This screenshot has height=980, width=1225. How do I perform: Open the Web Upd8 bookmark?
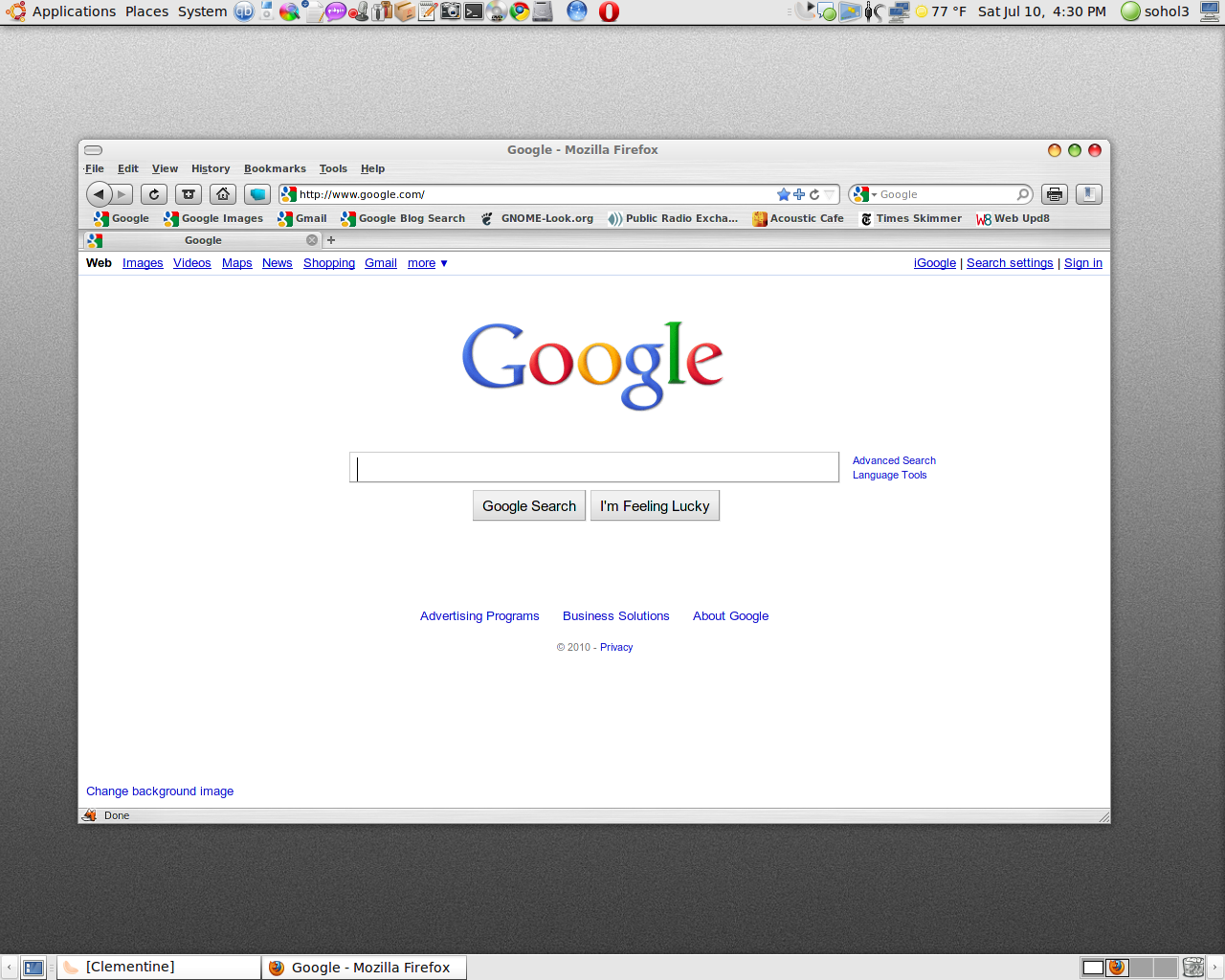click(x=1013, y=218)
